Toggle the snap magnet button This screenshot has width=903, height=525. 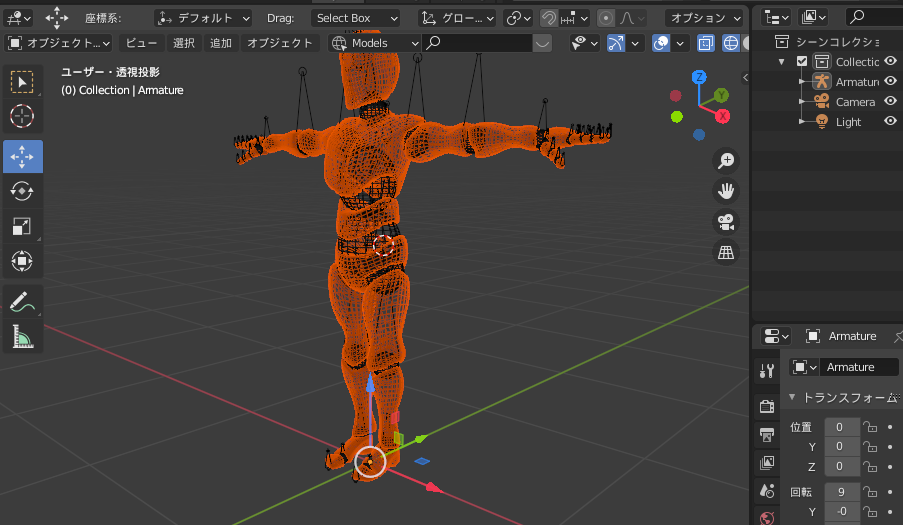pos(549,18)
